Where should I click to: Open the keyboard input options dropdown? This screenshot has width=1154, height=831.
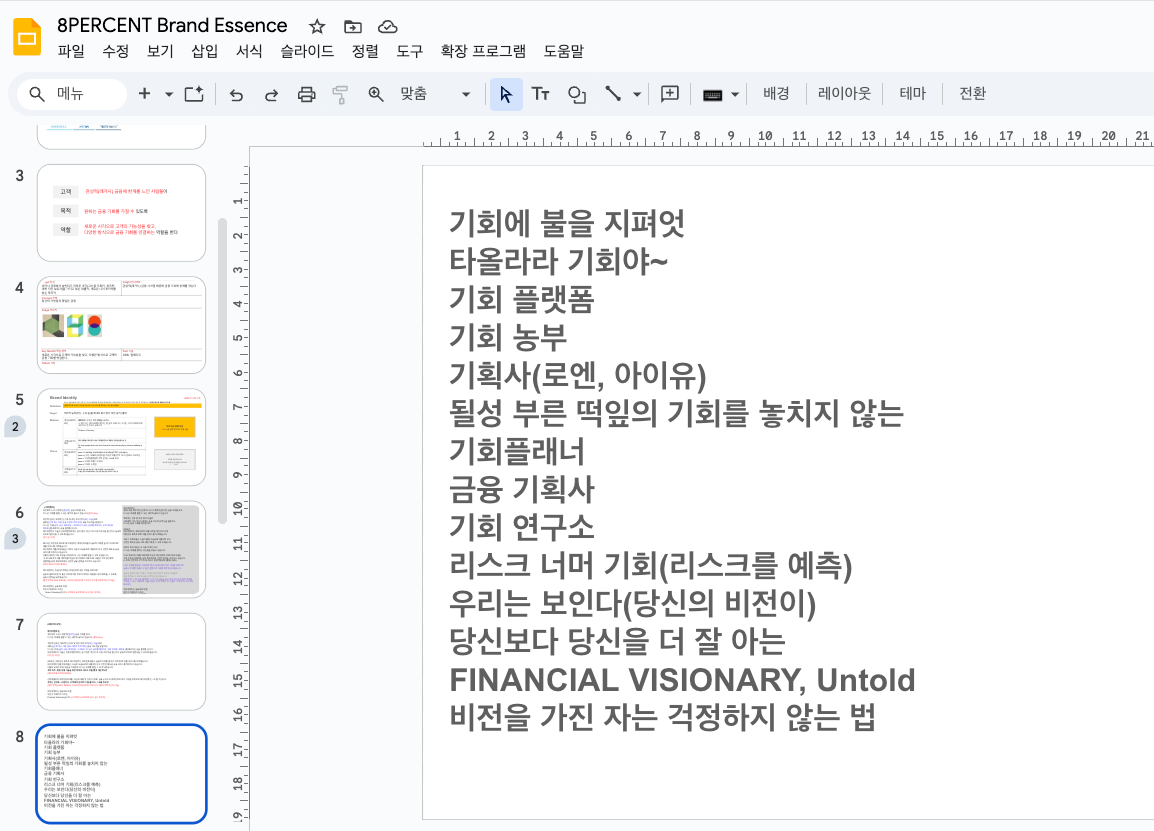pos(734,94)
